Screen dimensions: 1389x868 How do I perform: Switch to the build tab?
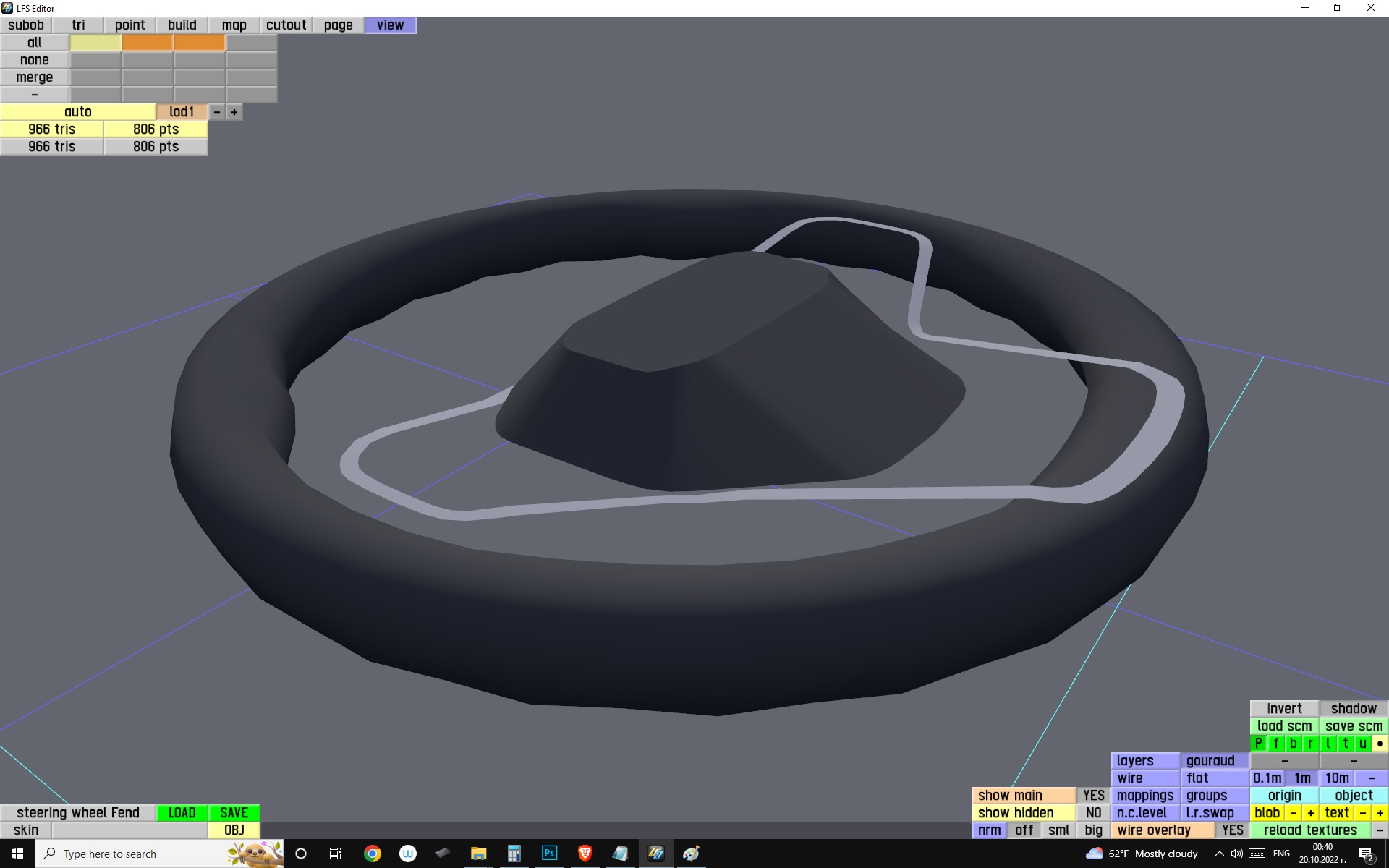point(182,25)
